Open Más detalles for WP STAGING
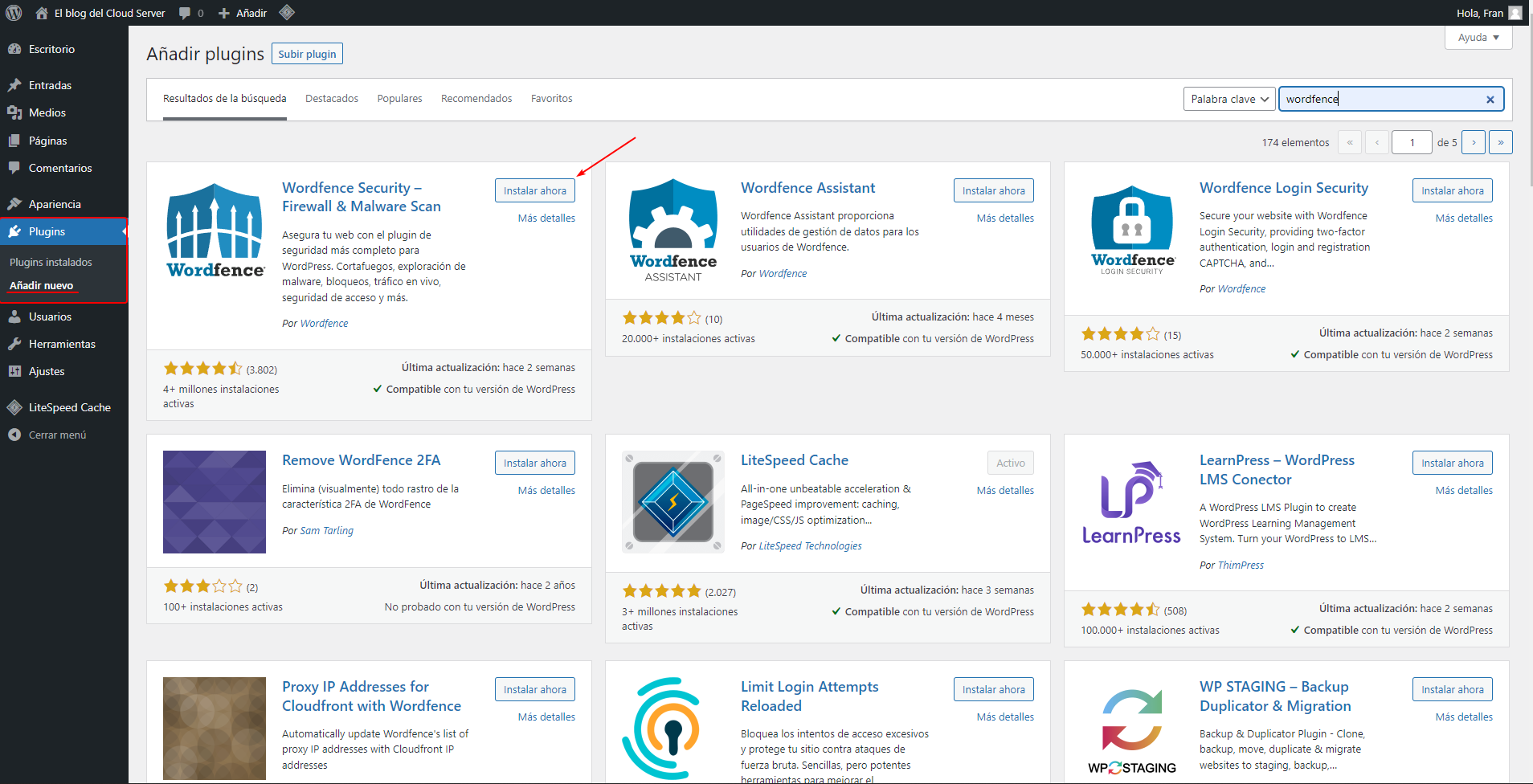The image size is (1533, 784). click(1464, 717)
